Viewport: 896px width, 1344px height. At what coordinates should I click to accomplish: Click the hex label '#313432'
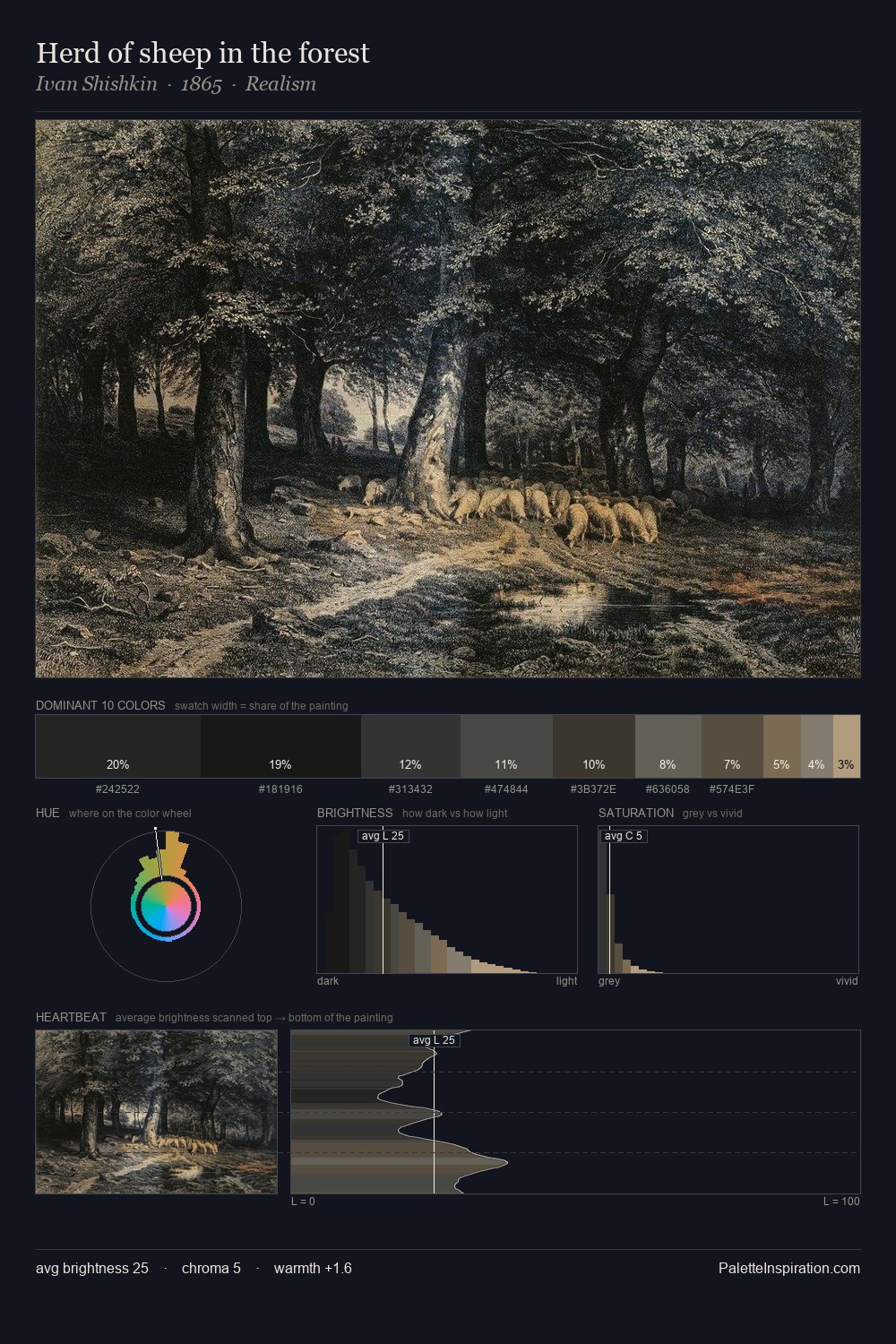410,789
